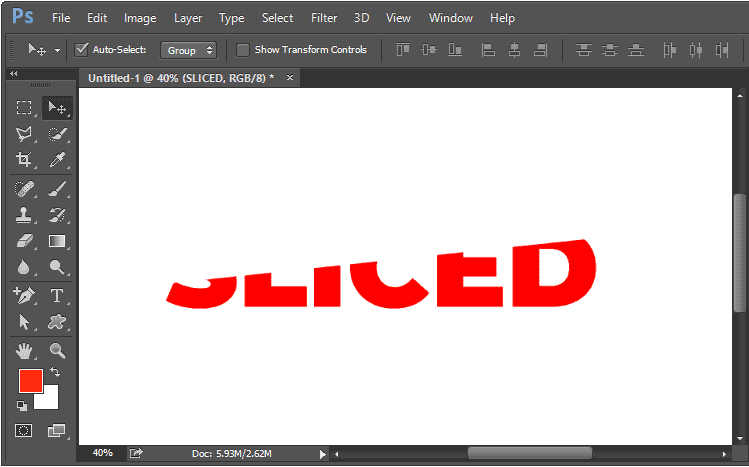Select the Quick Selection tool
This screenshot has width=749, height=467.
pyautogui.click(x=57, y=134)
